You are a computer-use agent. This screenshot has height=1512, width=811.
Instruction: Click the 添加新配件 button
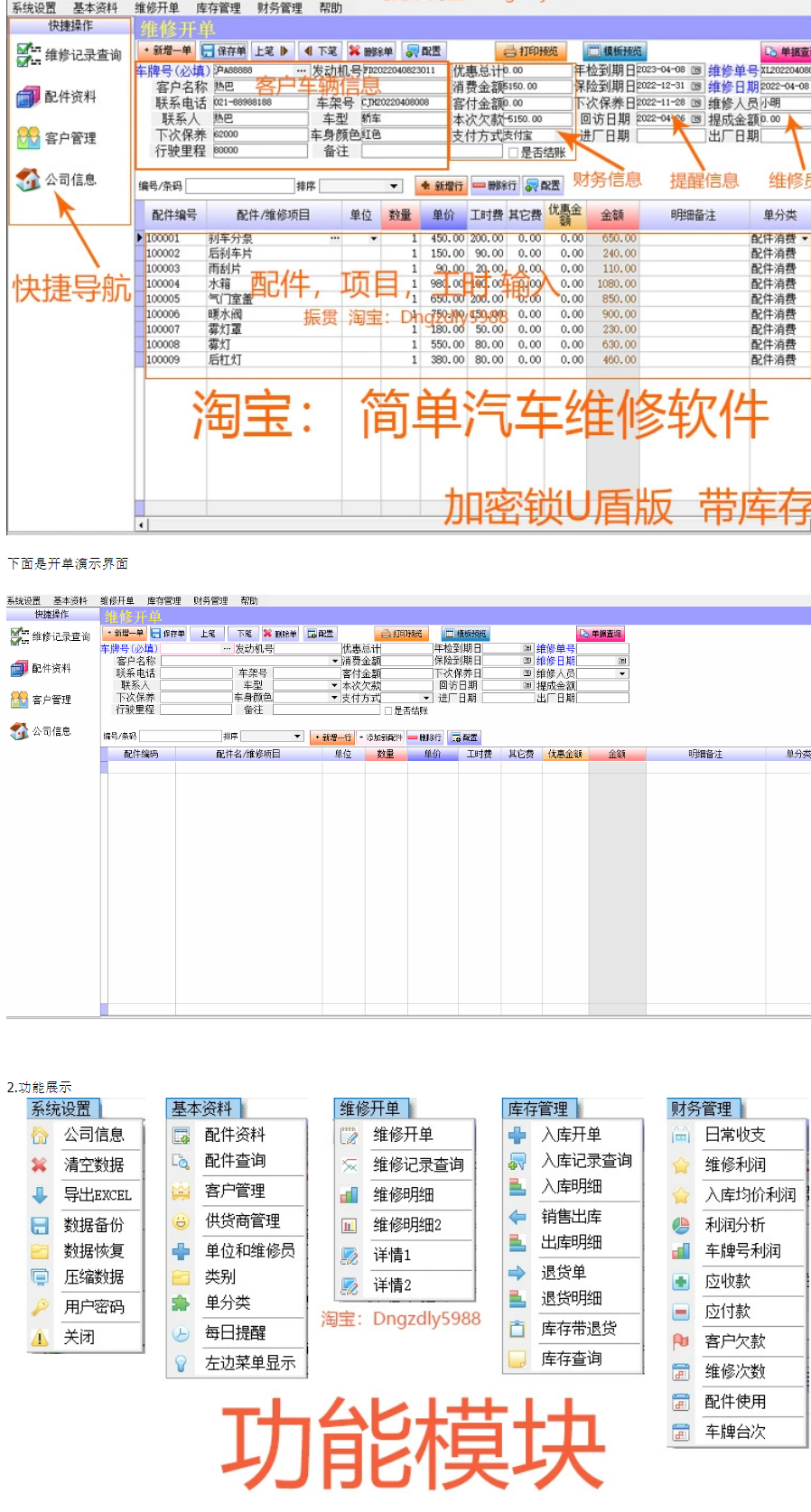[381, 737]
